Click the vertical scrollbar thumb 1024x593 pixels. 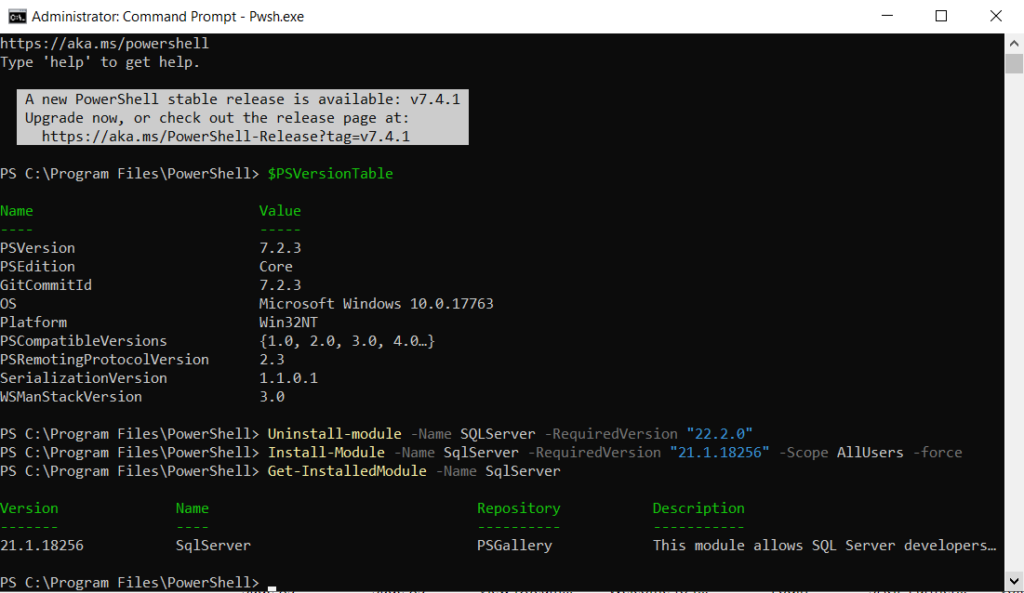pyautogui.click(x=1014, y=64)
